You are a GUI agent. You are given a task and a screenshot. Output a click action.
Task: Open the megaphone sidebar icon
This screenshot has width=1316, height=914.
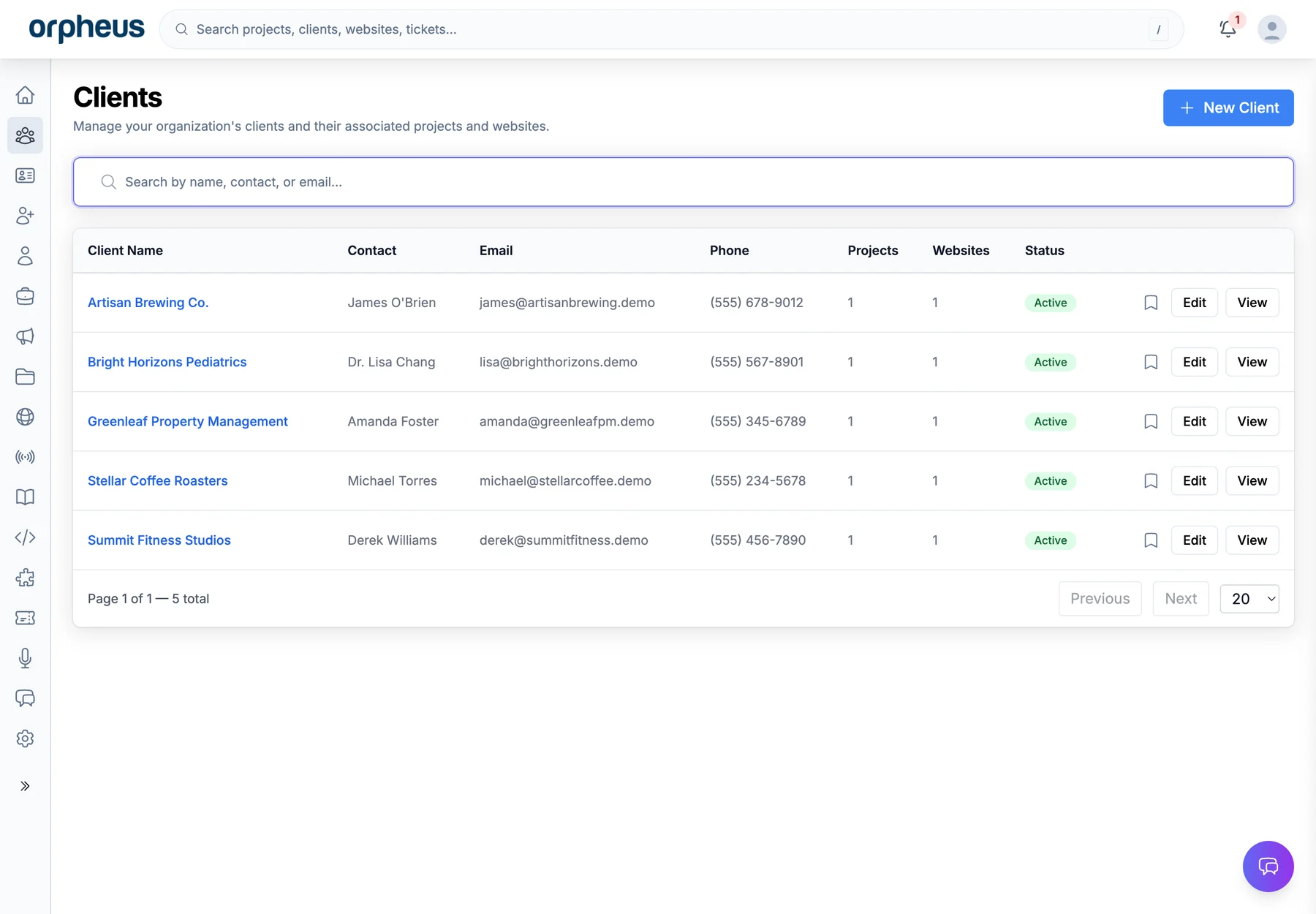coord(25,336)
